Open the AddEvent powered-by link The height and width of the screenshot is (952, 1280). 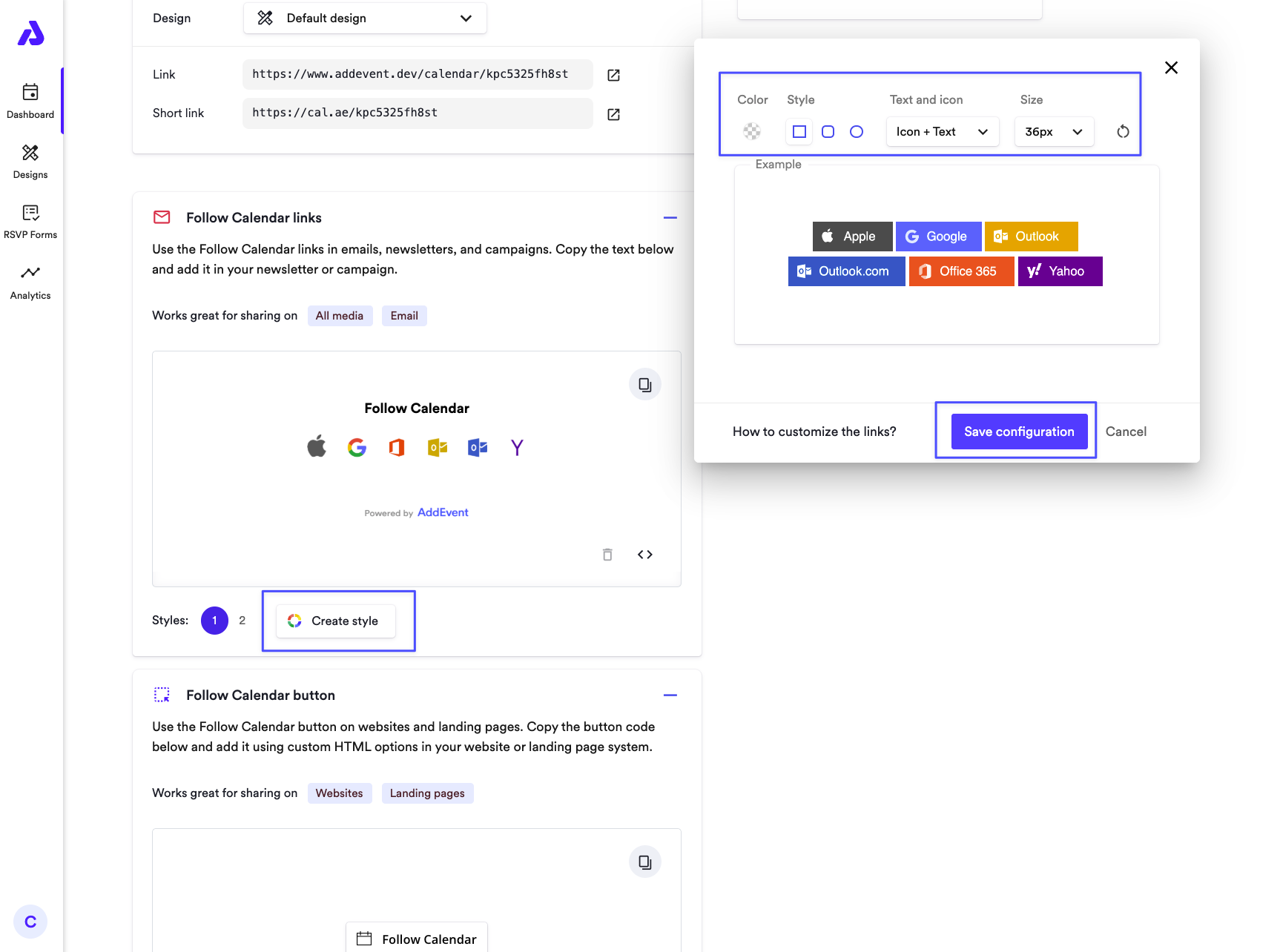(x=443, y=512)
